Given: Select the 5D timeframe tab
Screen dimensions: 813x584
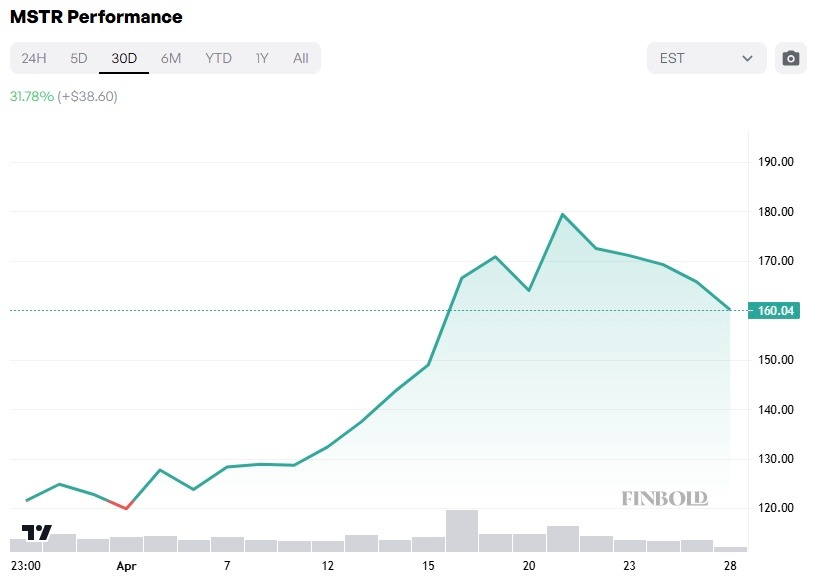Looking at the screenshot, I should tap(78, 58).
